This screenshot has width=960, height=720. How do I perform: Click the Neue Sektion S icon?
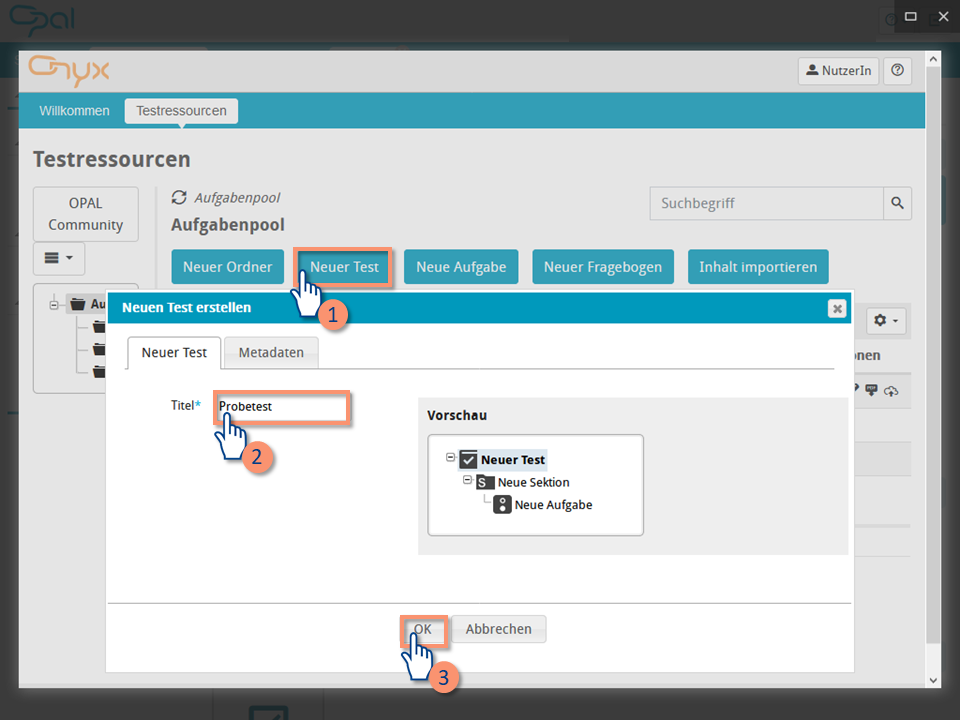485,482
